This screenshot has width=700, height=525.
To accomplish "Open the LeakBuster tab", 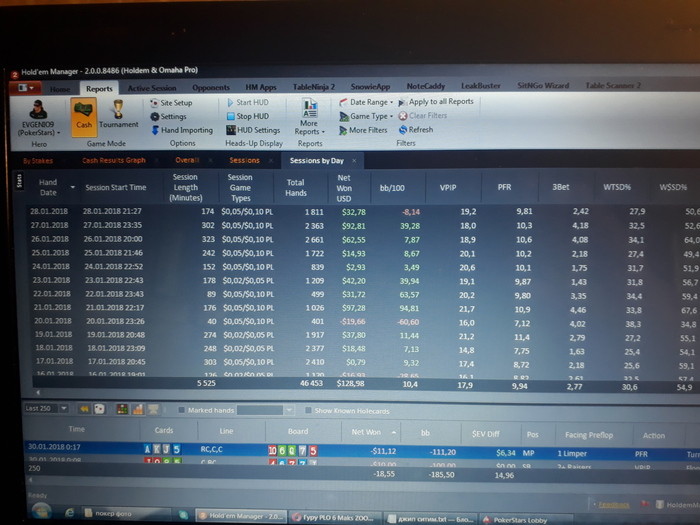I will click(480, 85).
